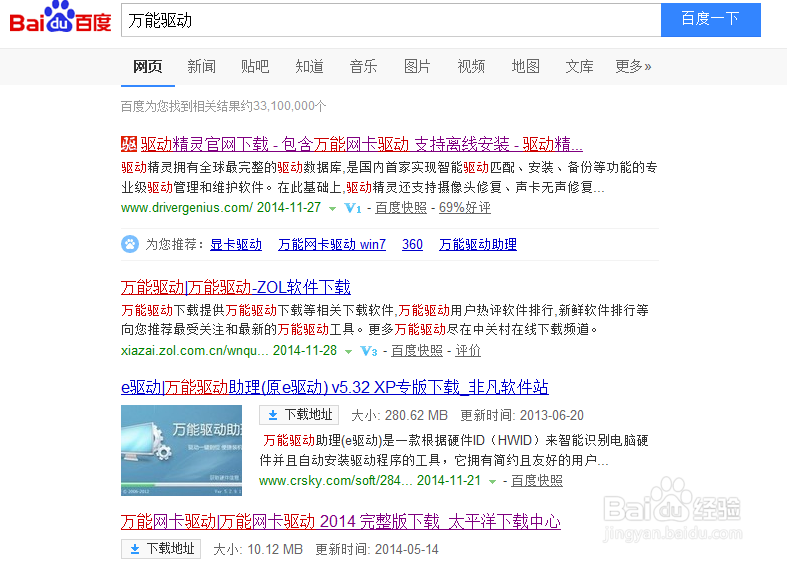Select the 网页 tab

tap(148, 66)
